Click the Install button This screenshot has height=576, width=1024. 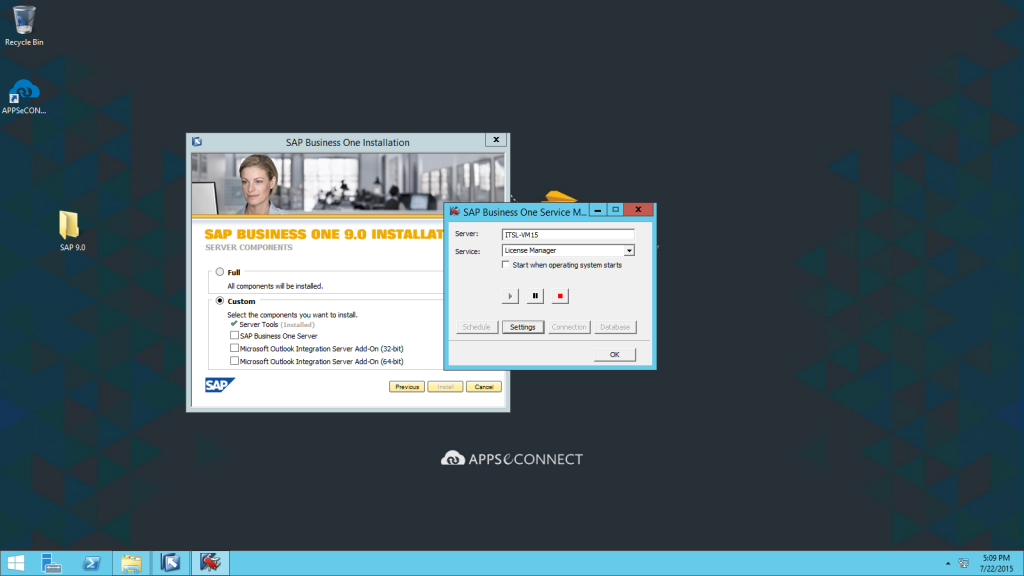(x=445, y=387)
